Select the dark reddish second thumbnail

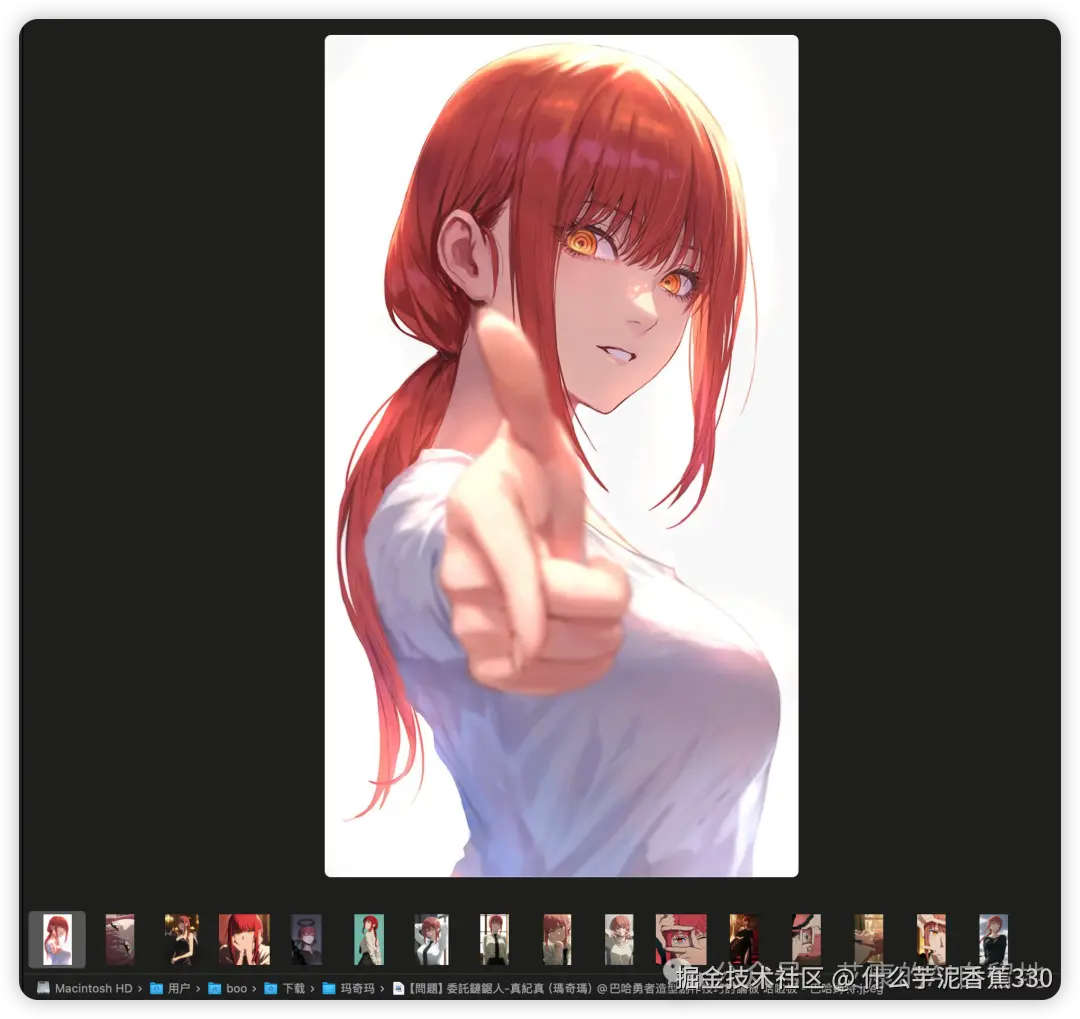point(120,939)
